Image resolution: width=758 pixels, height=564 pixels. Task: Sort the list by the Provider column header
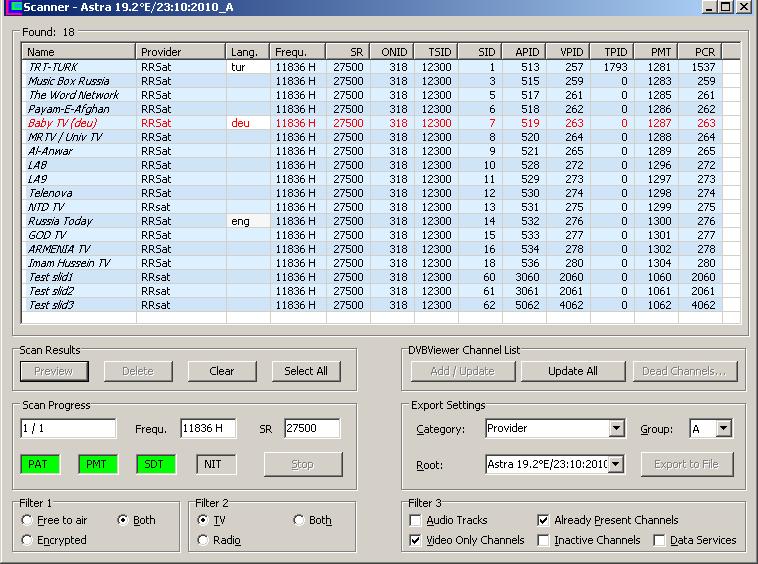(x=181, y=51)
